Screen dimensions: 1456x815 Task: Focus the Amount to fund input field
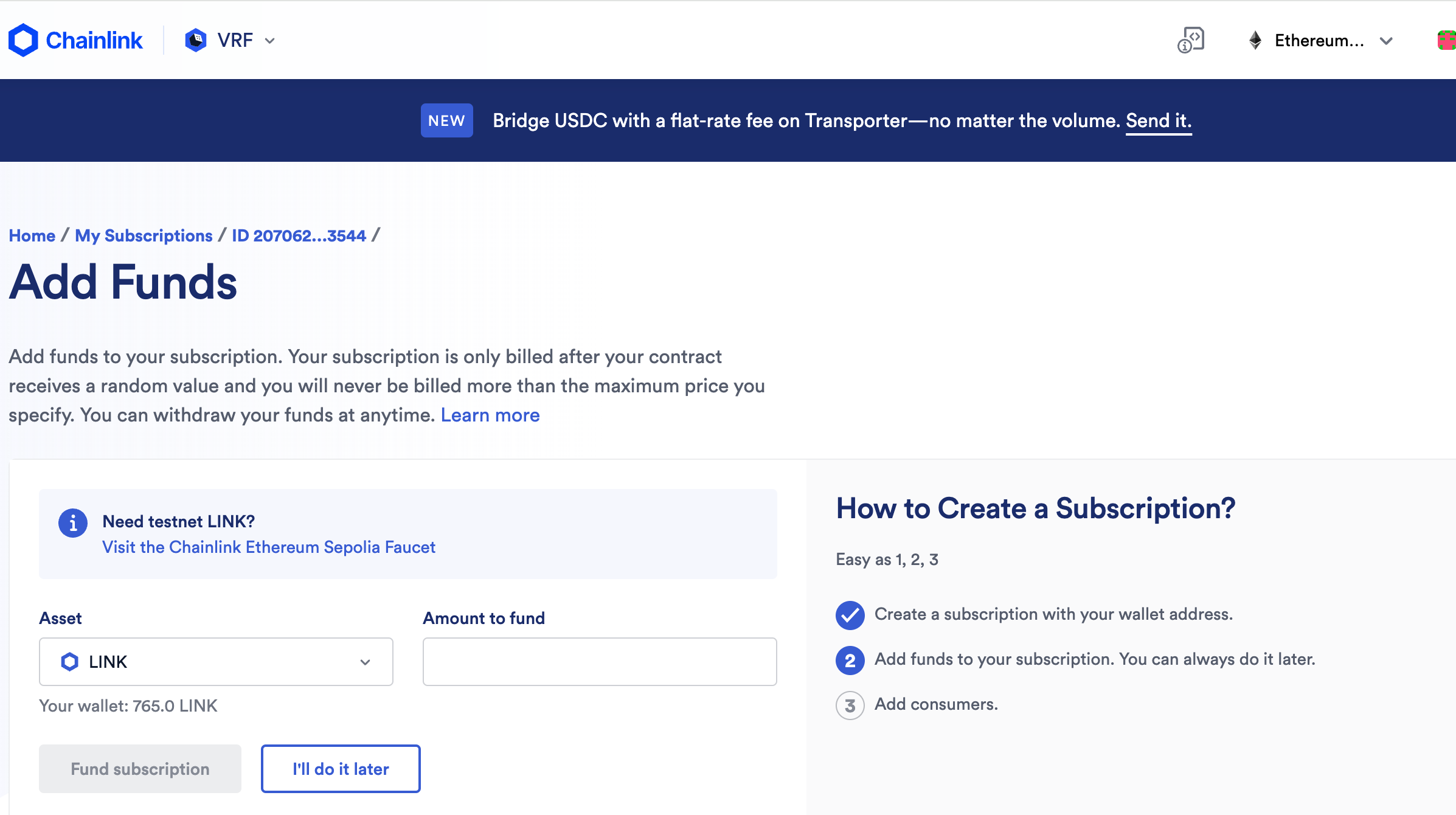click(600, 662)
